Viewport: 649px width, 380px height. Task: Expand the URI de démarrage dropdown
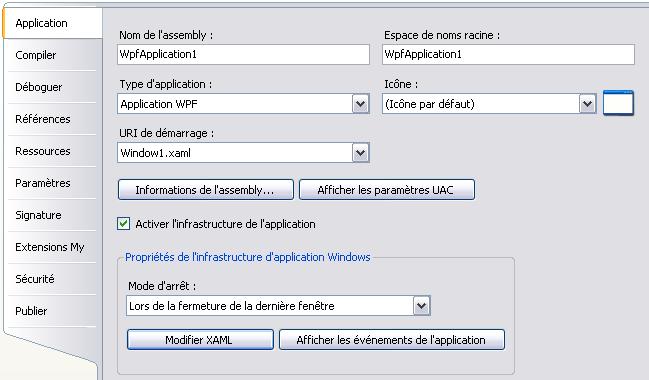[x=361, y=153]
